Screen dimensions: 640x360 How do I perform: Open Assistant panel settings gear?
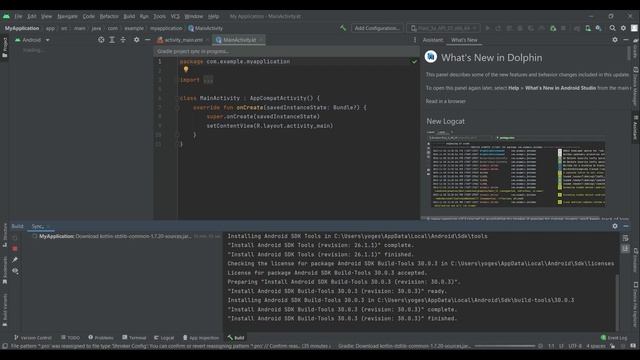[615, 40]
